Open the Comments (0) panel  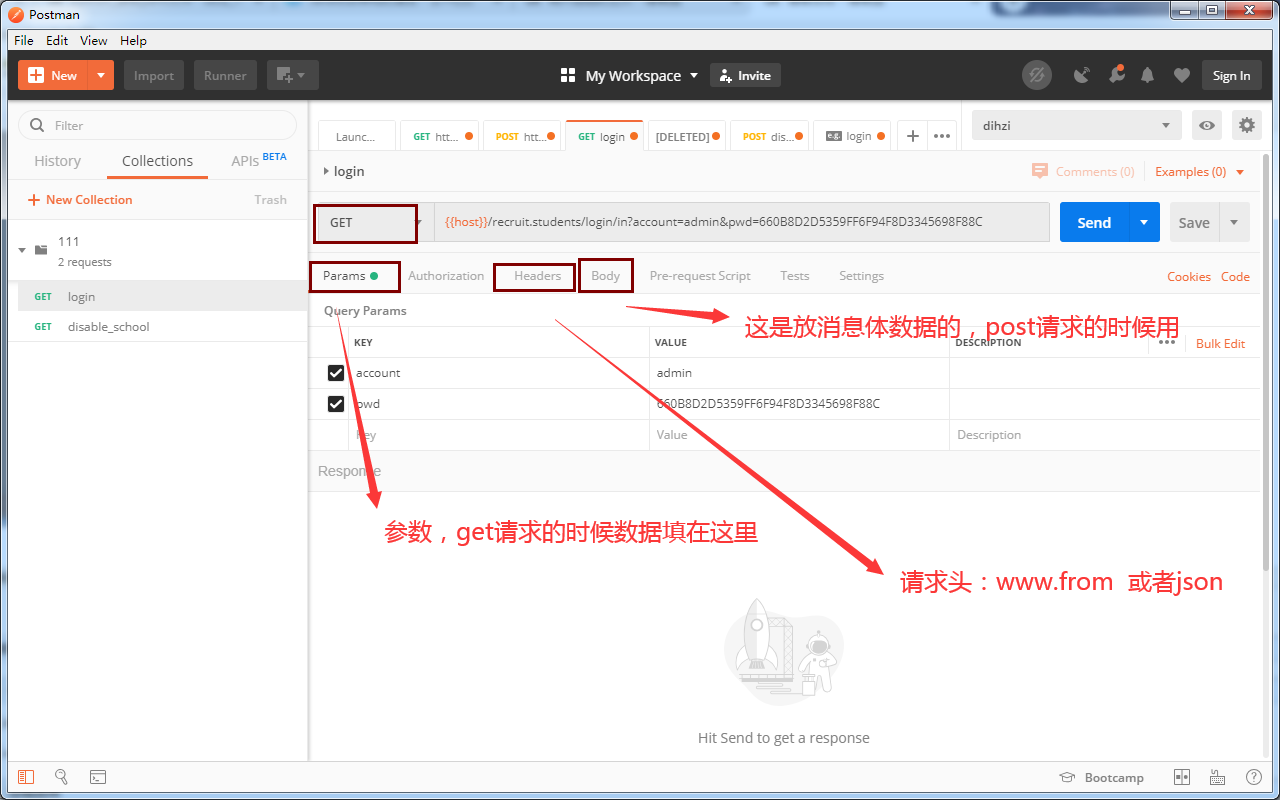point(1083,171)
